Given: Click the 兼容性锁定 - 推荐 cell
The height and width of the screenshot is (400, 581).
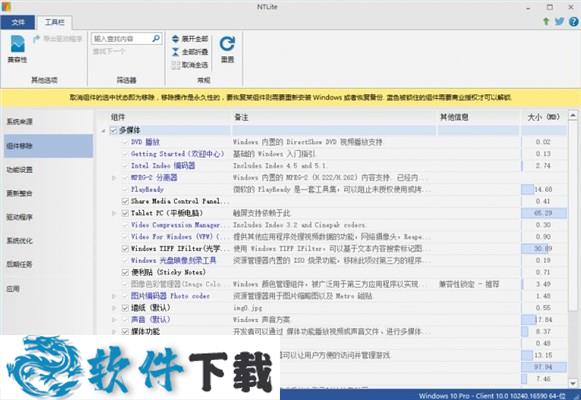Looking at the screenshot, I should pyautogui.click(x=469, y=284).
